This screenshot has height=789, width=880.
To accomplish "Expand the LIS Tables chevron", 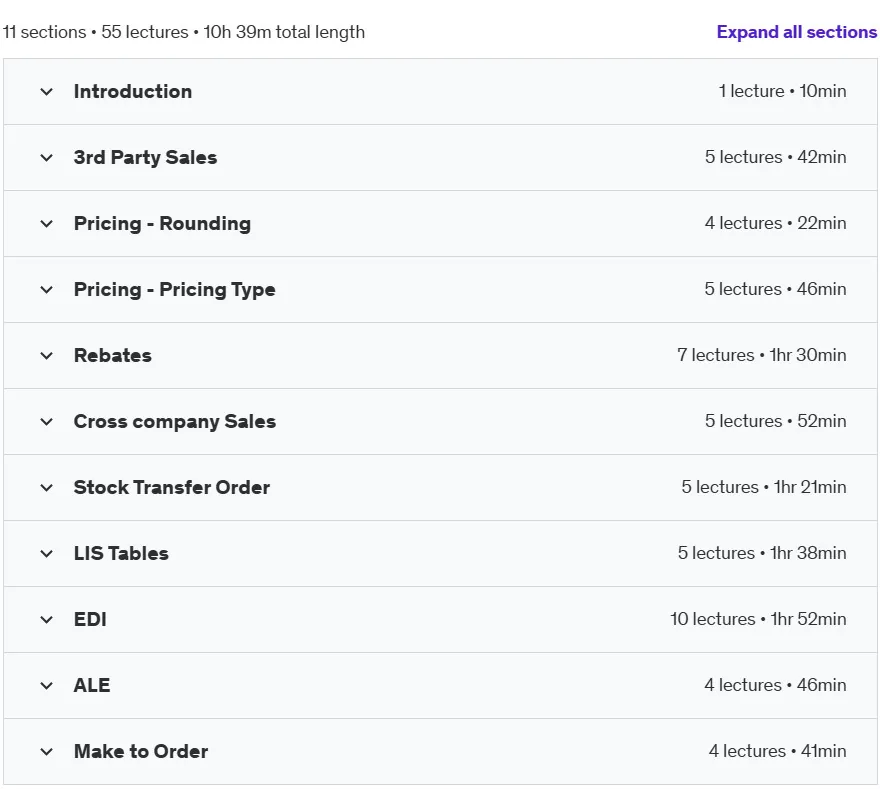I will 47,553.
